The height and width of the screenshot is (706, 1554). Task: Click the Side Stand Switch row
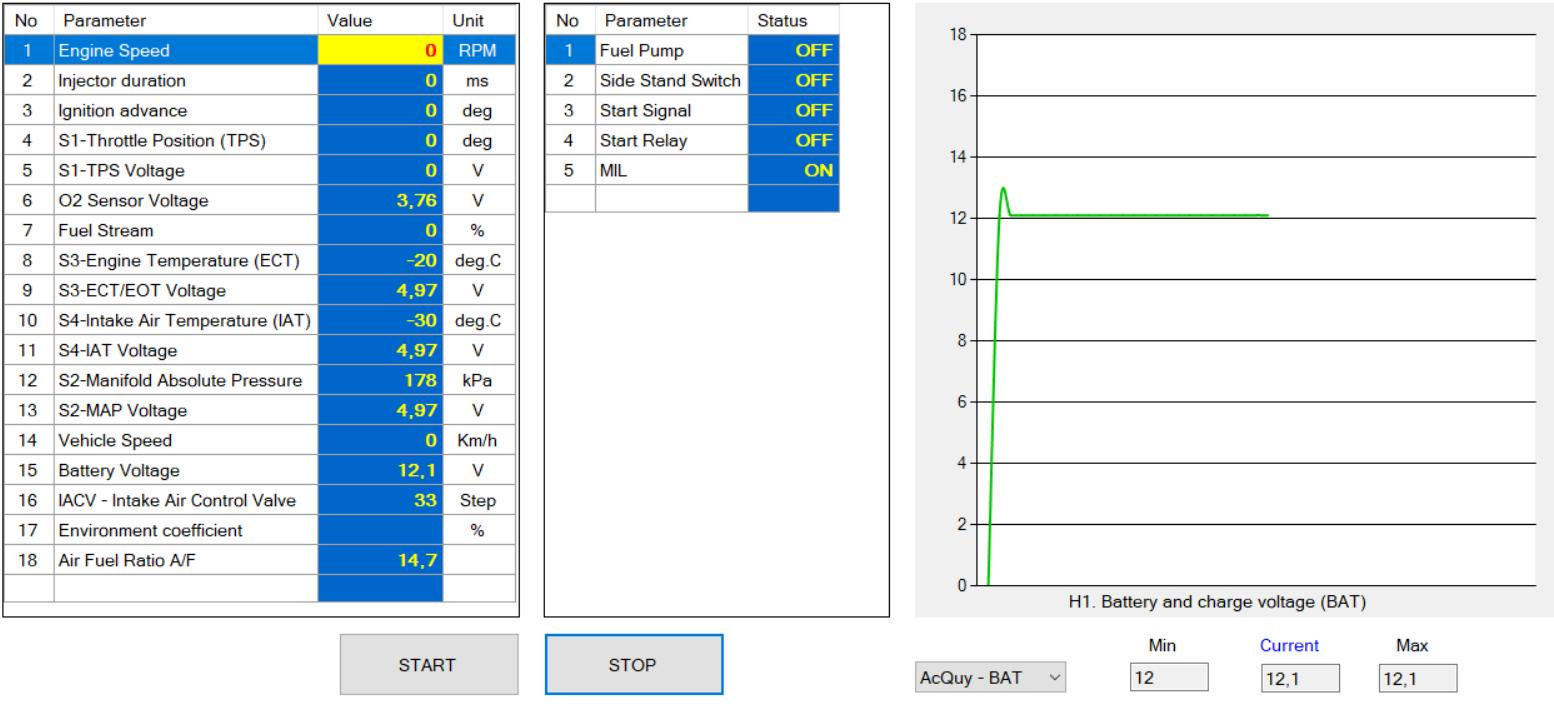670,81
